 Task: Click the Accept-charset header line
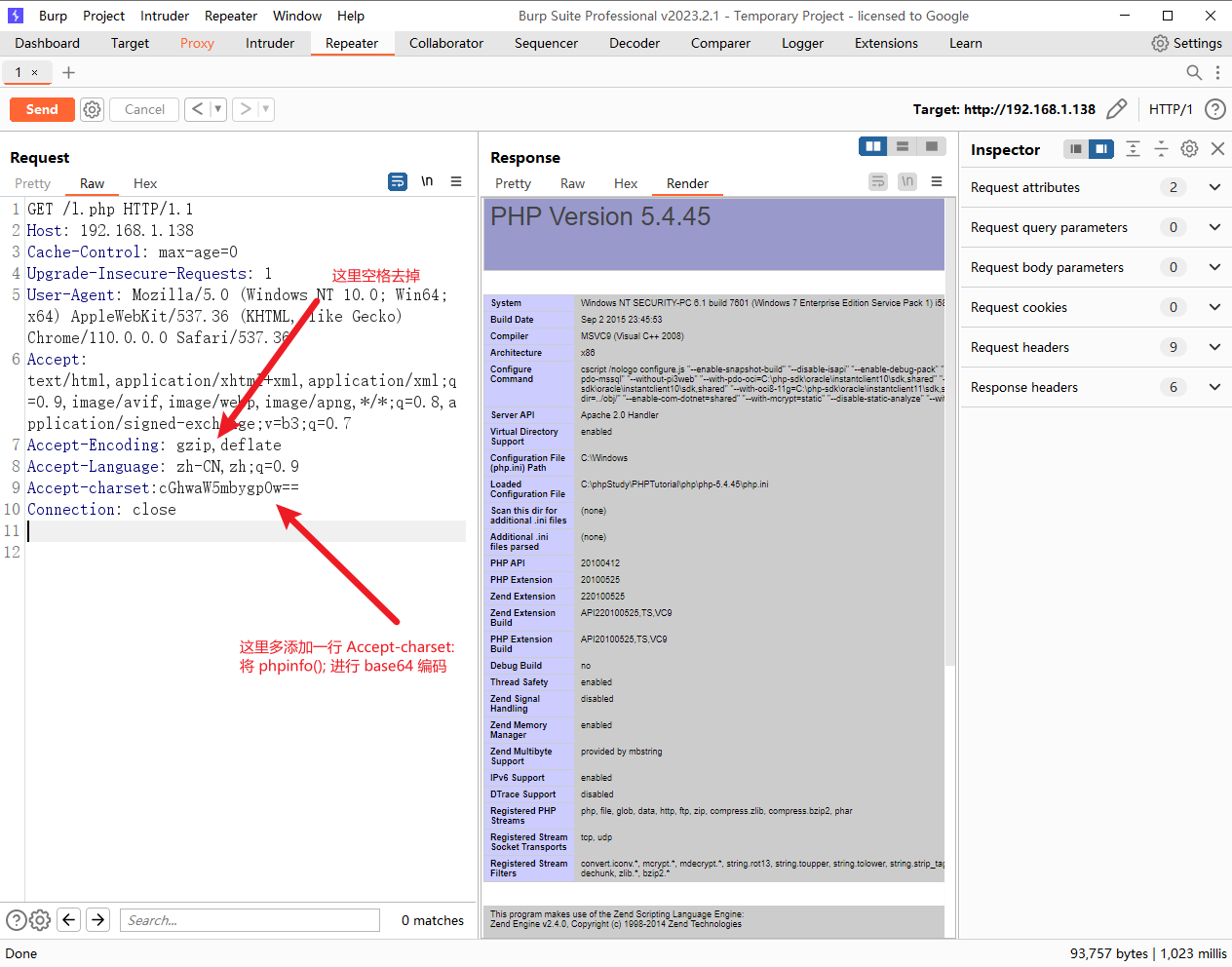(x=164, y=487)
